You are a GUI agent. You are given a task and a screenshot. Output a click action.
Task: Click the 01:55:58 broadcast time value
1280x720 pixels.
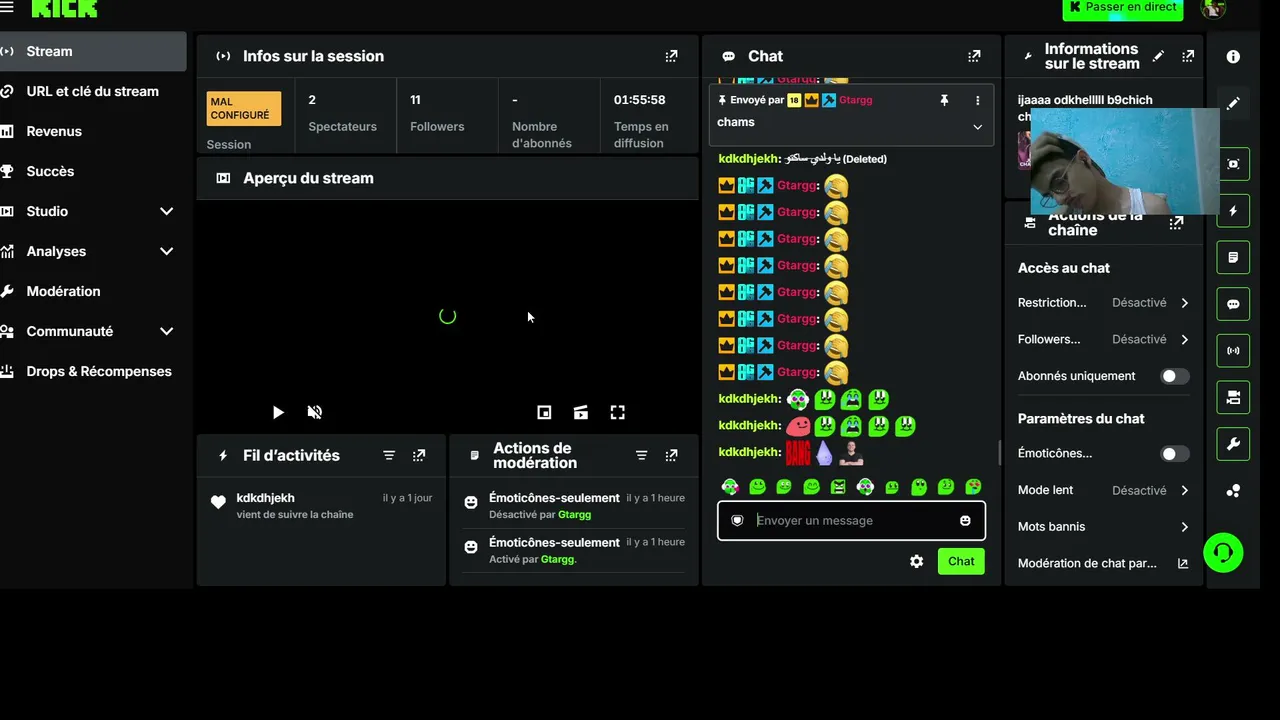tap(640, 100)
